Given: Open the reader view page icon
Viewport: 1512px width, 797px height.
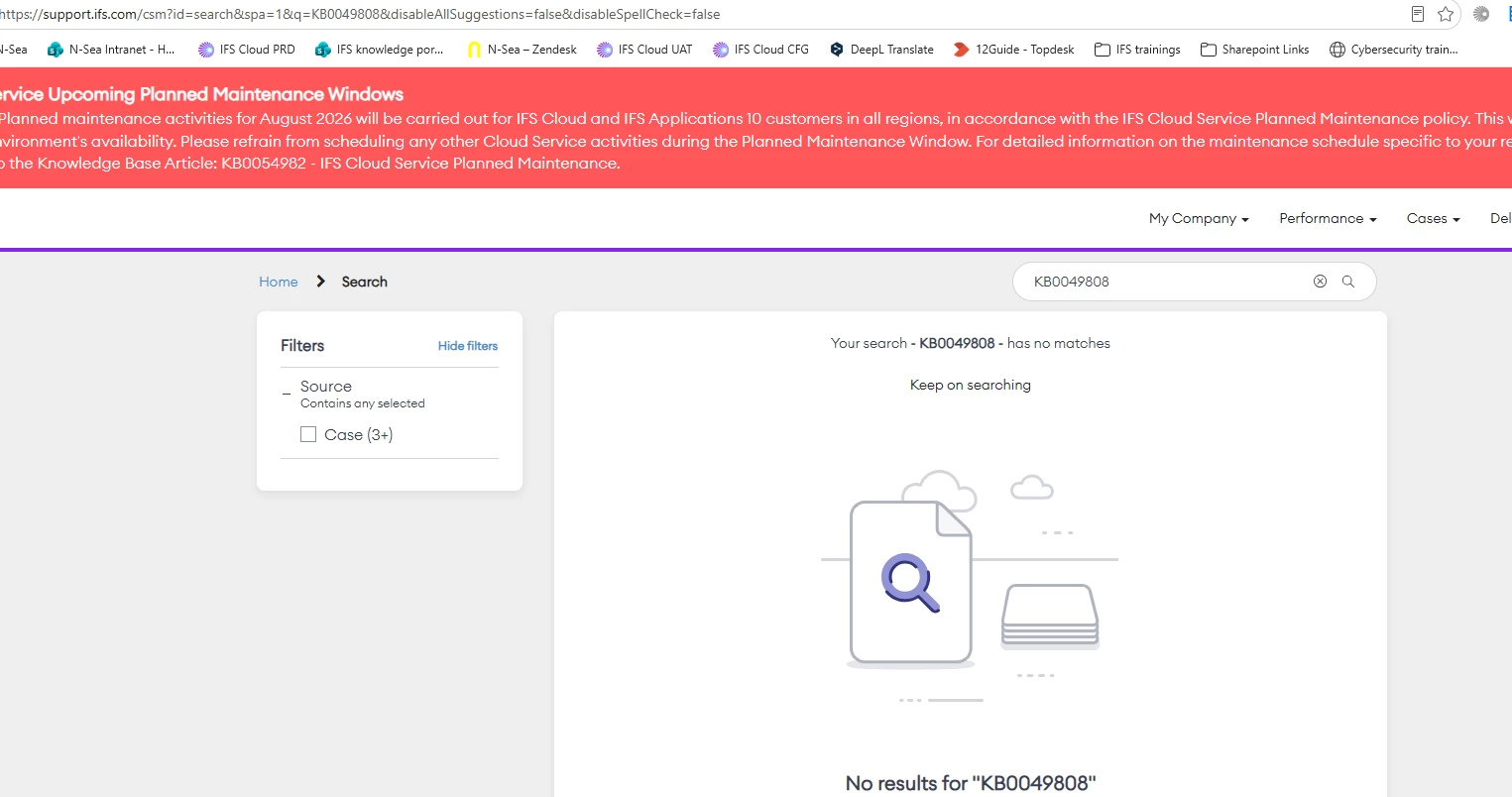Looking at the screenshot, I should 1418,14.
